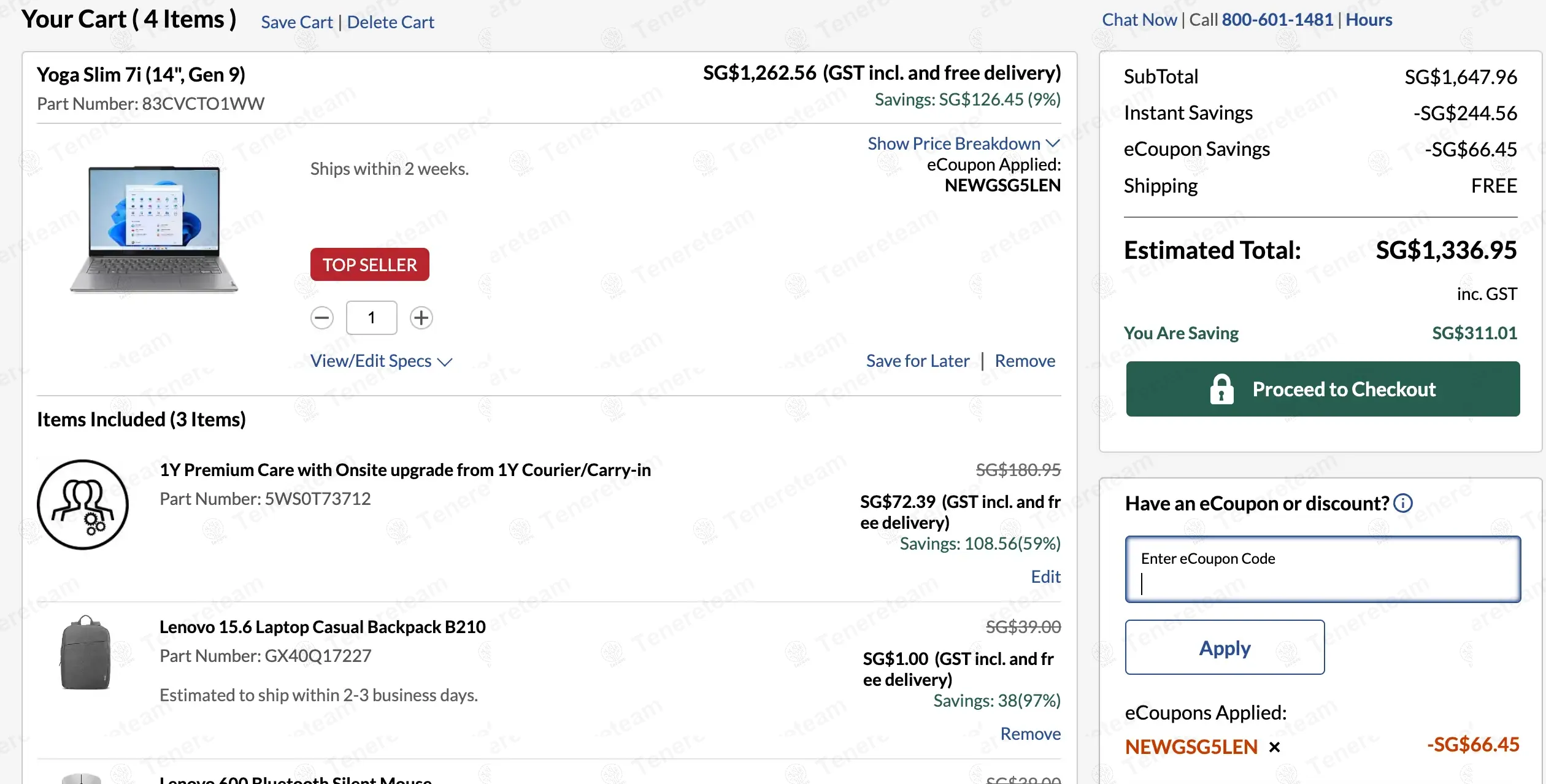This screenshot has width=1546, height=784.
Task: Click the Savings: SG$126.45 (9%) text
Action: point(967,99)
